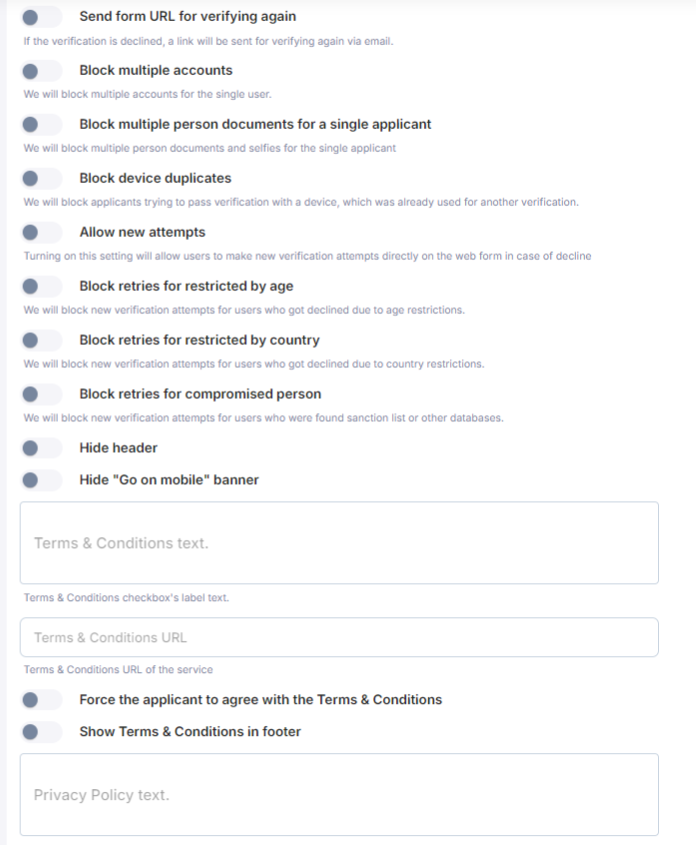Enable the 'Block multiple accounts' toggle switch
This screenshot has width=696, height=845.
pyautogui.click(x=41, y=71)
